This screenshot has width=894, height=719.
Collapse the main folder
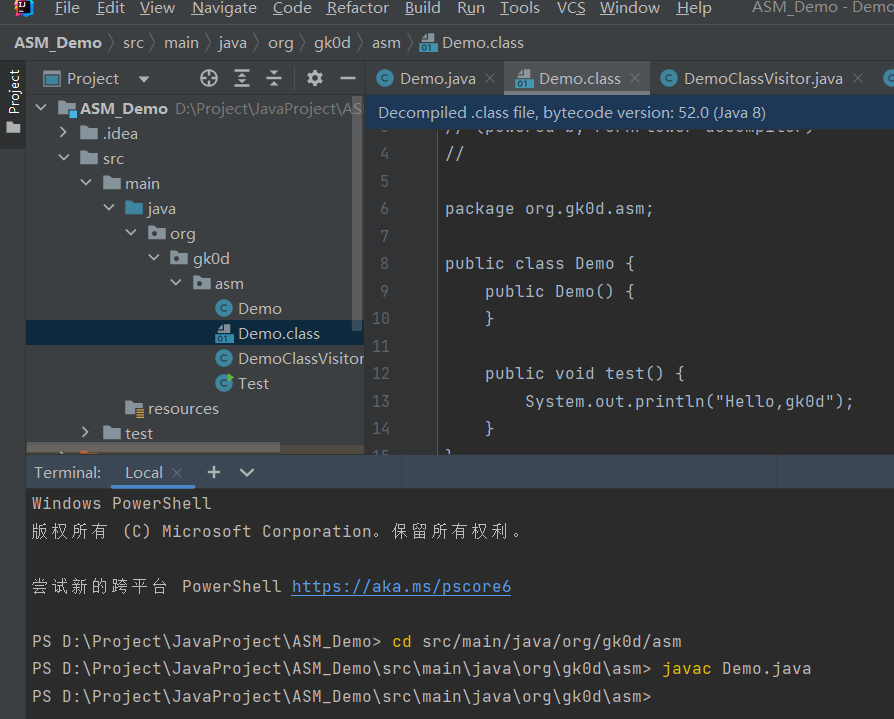click(86, 182)
